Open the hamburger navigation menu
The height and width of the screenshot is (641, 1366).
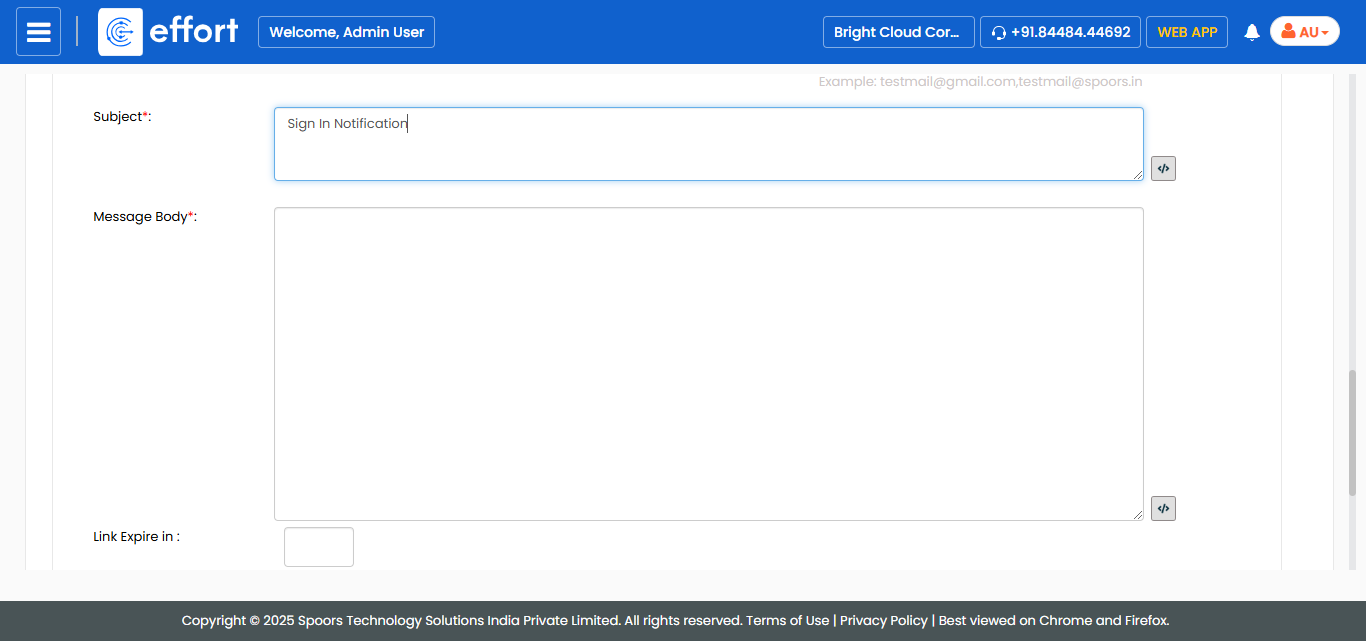coord(38,32)
